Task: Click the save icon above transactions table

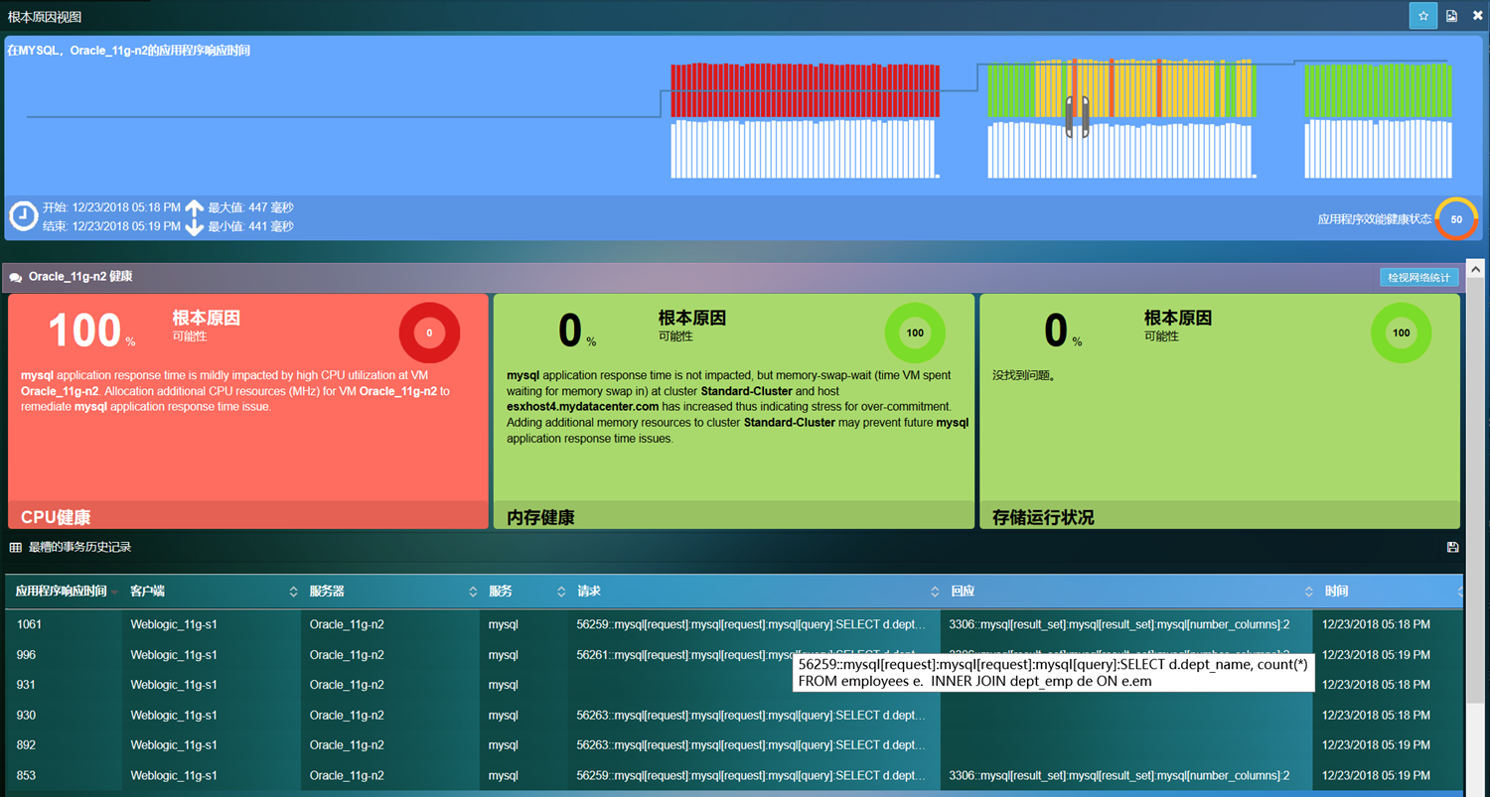Action: pyautogui.click(x=1453, y=547)
